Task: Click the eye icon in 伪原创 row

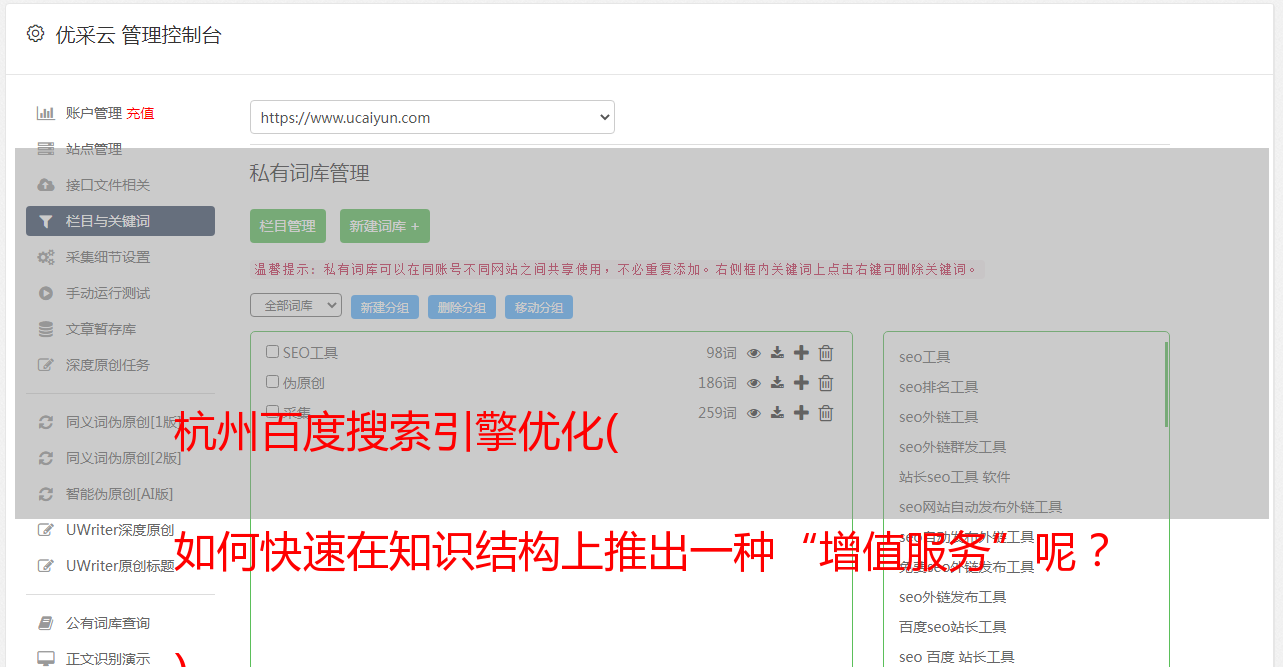Action: (754, 383)
